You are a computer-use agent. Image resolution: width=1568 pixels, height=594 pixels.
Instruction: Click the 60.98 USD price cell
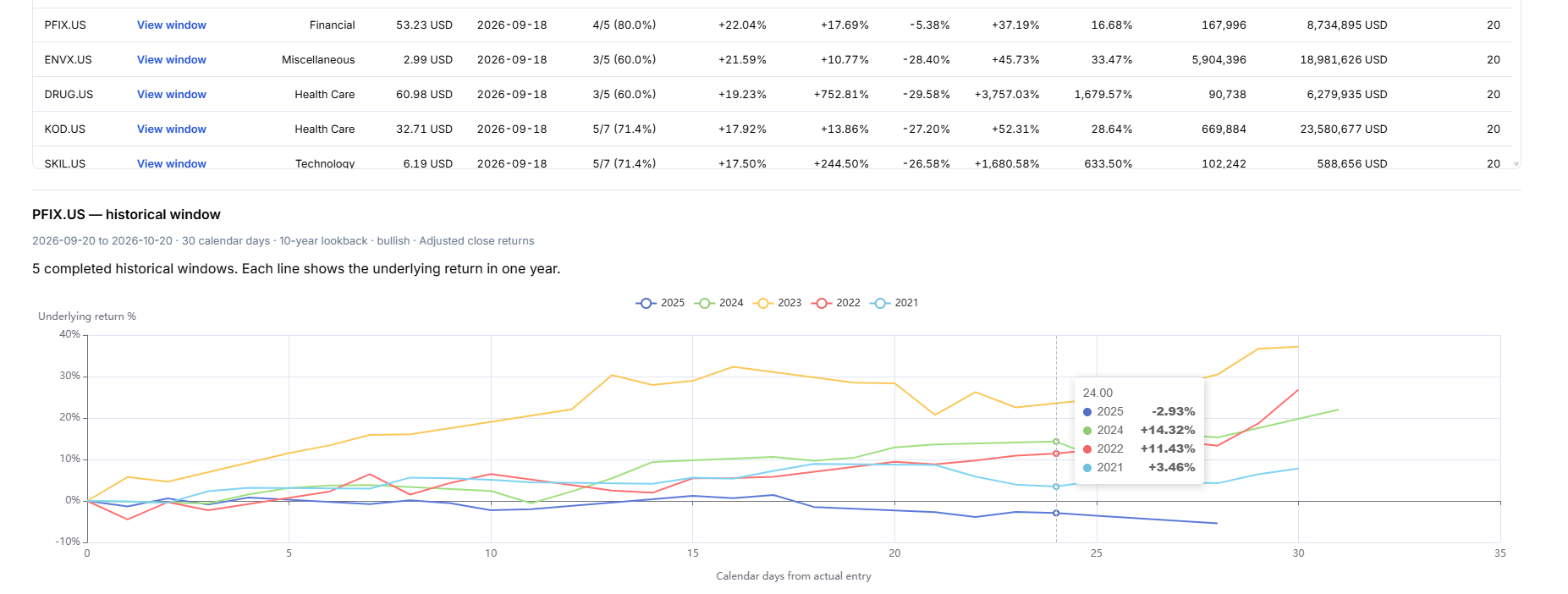pos(424,95)
